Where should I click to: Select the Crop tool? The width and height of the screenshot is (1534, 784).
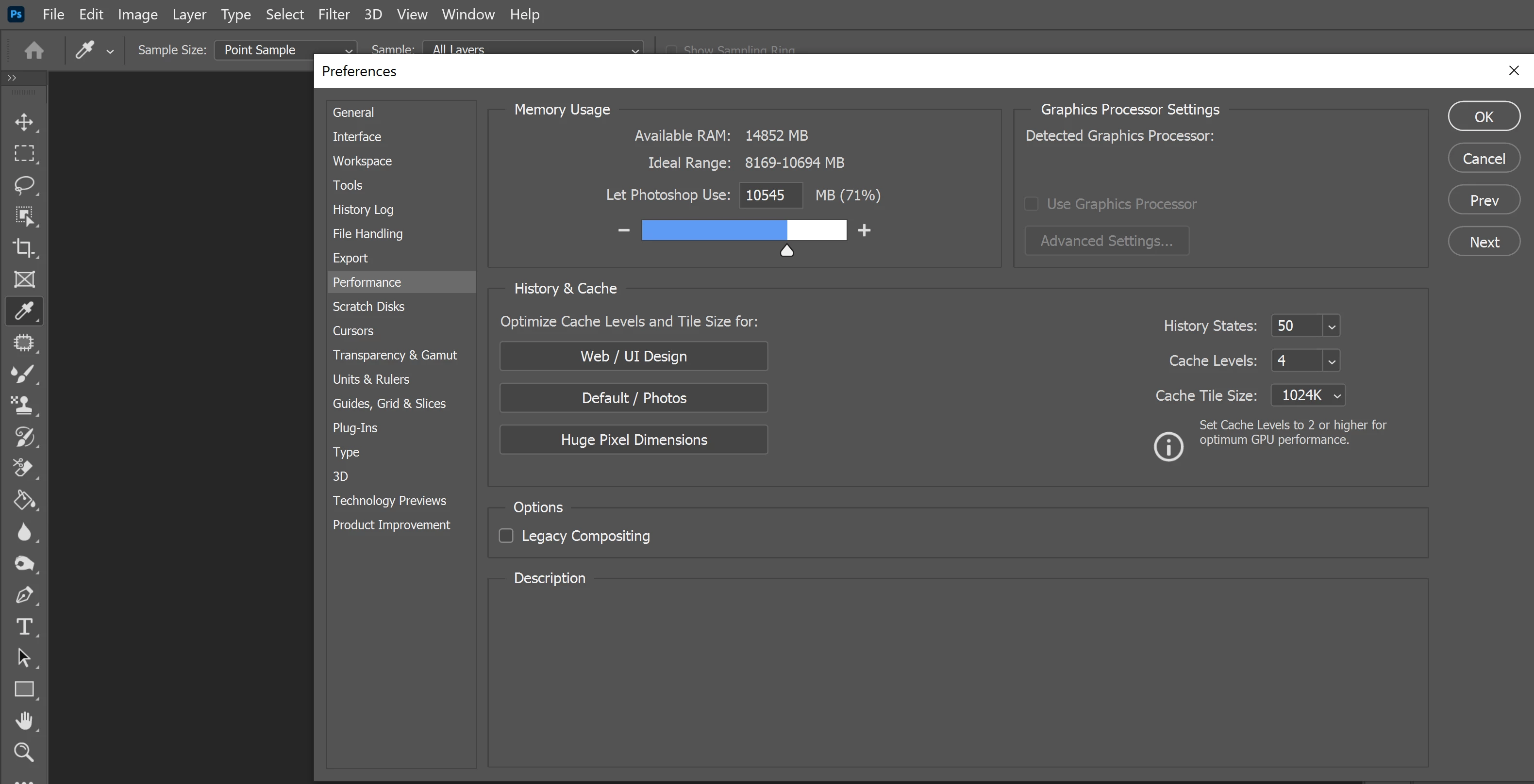24,247
